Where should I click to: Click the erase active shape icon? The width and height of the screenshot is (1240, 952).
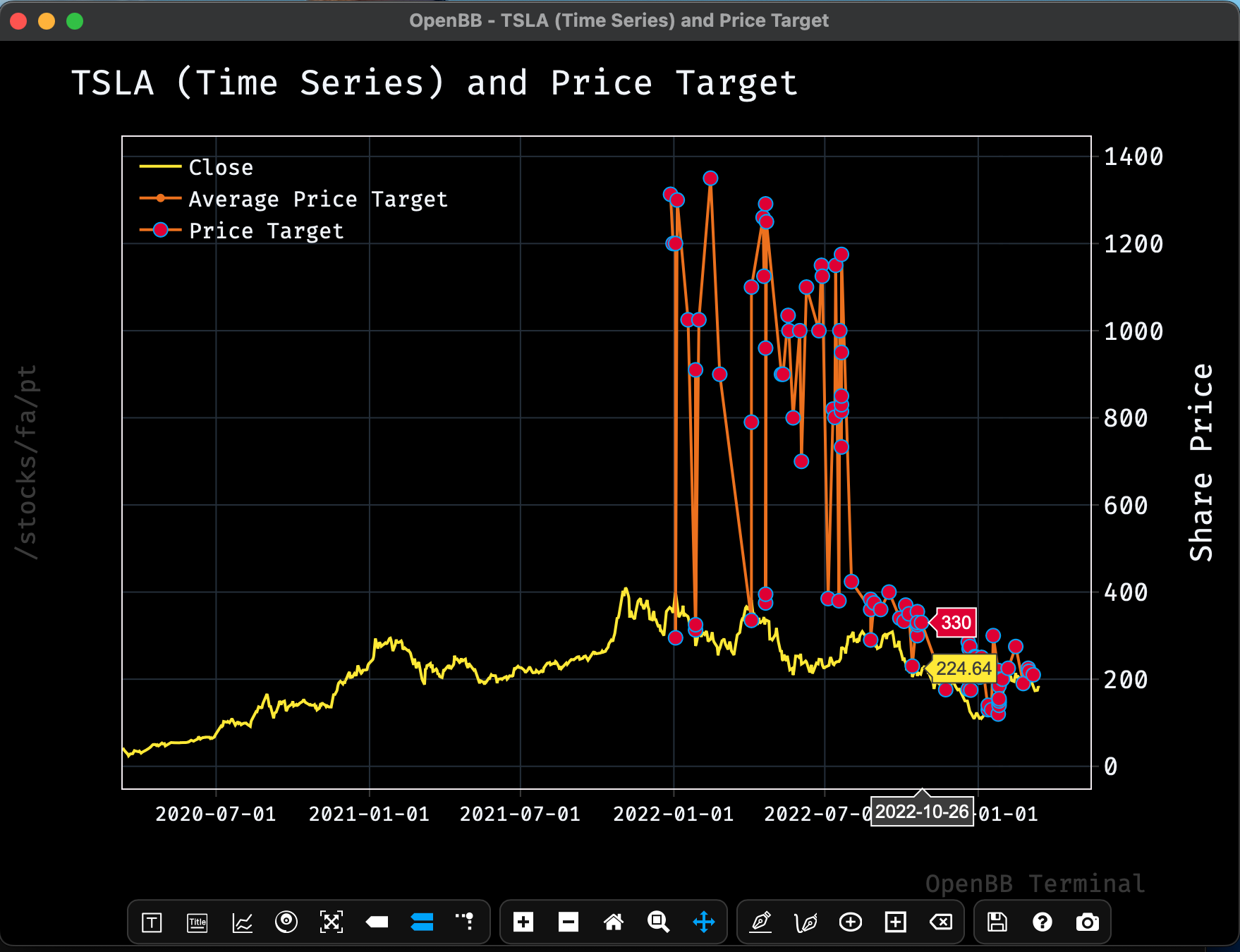pos(941,922)
